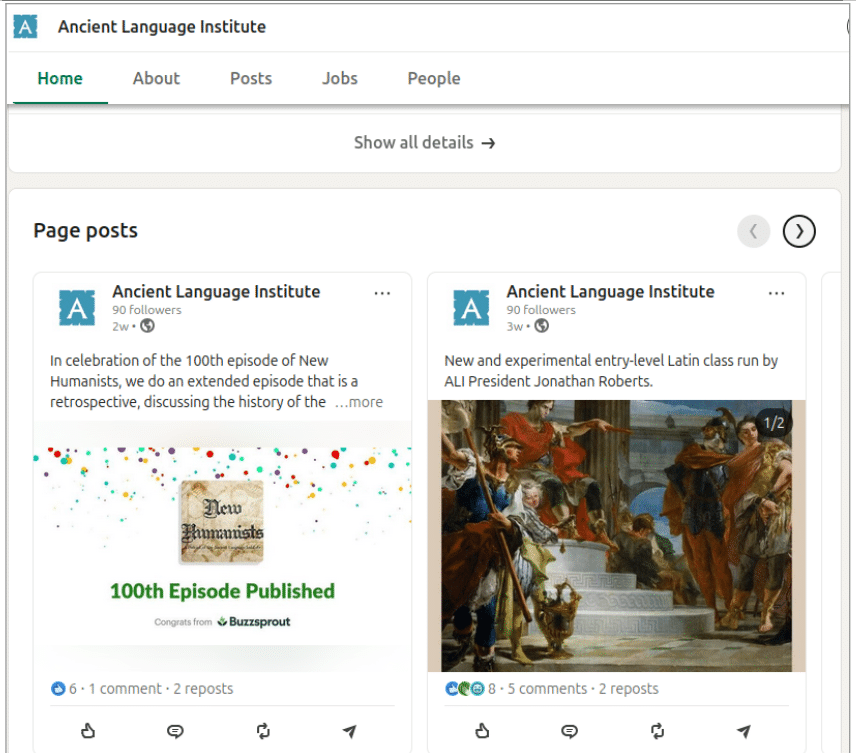
Task: Switch to the About tab
Action: tap(156, 78)
